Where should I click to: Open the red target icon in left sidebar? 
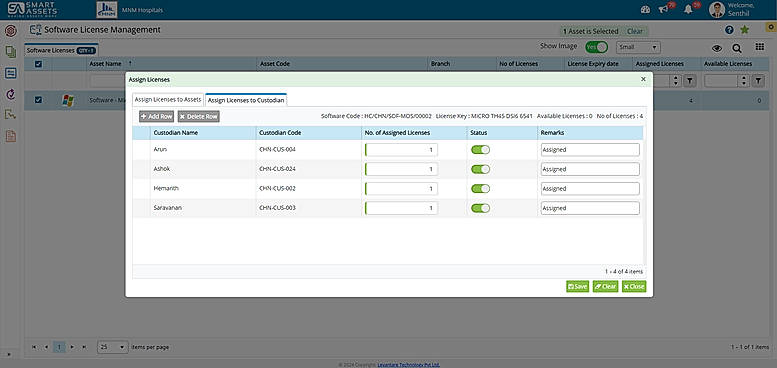coord(11,31)
